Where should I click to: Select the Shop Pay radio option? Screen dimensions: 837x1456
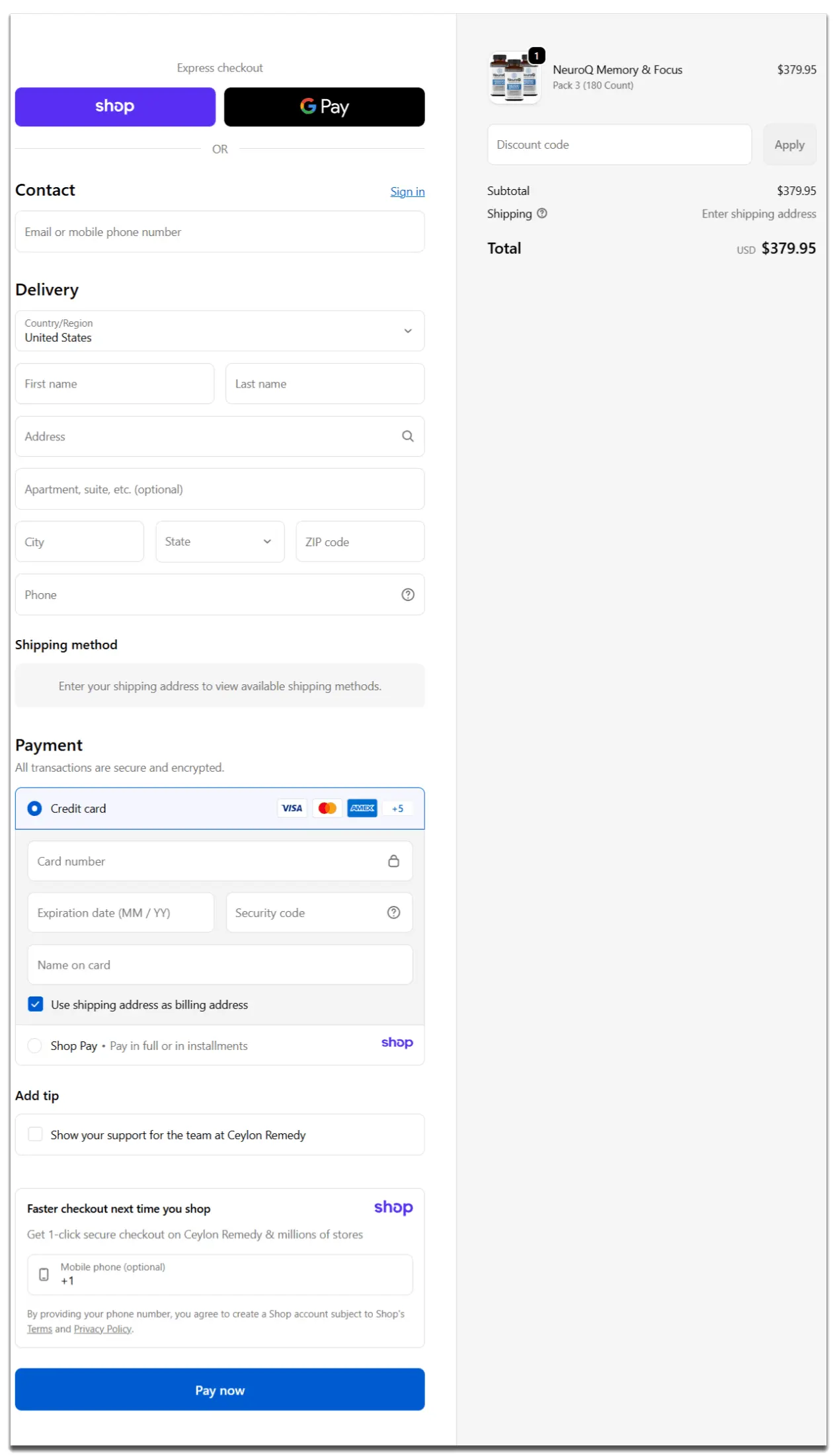34,1045
